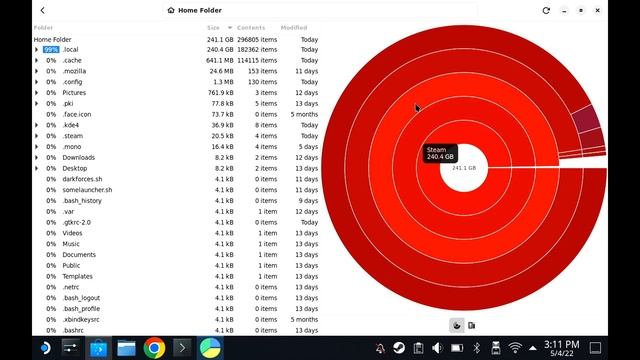Image resolution: width=640 pixels, height=360 pixels.
Task: Launch Google Chrome from taskbar
Action: coord(154,348)
